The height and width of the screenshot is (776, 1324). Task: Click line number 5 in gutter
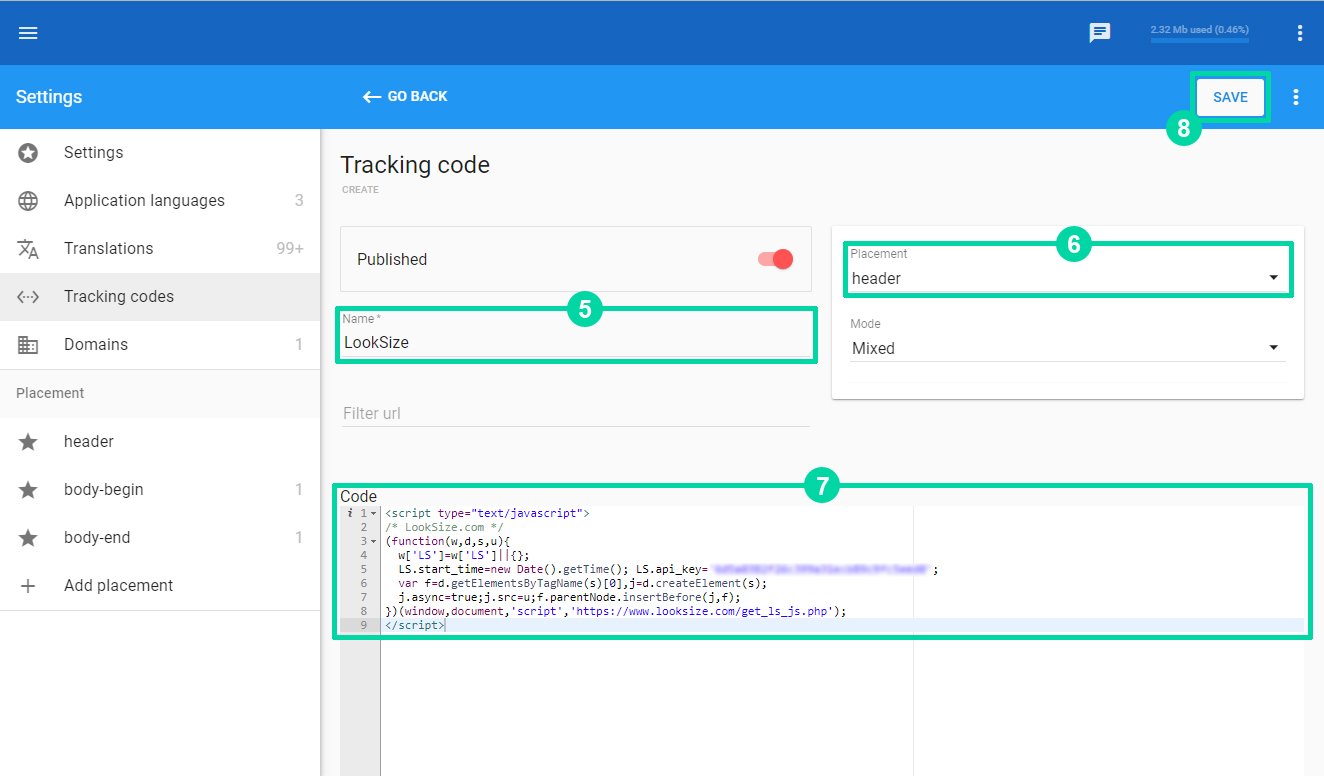(364, 569)
